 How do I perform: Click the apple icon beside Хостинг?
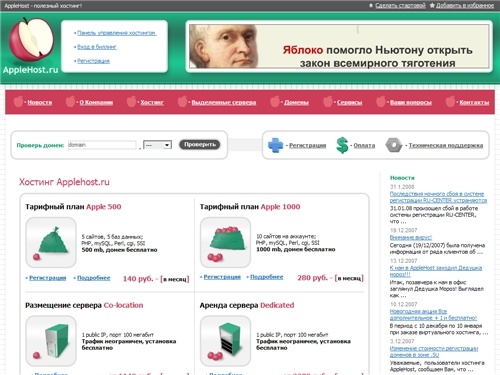point(131,101)
